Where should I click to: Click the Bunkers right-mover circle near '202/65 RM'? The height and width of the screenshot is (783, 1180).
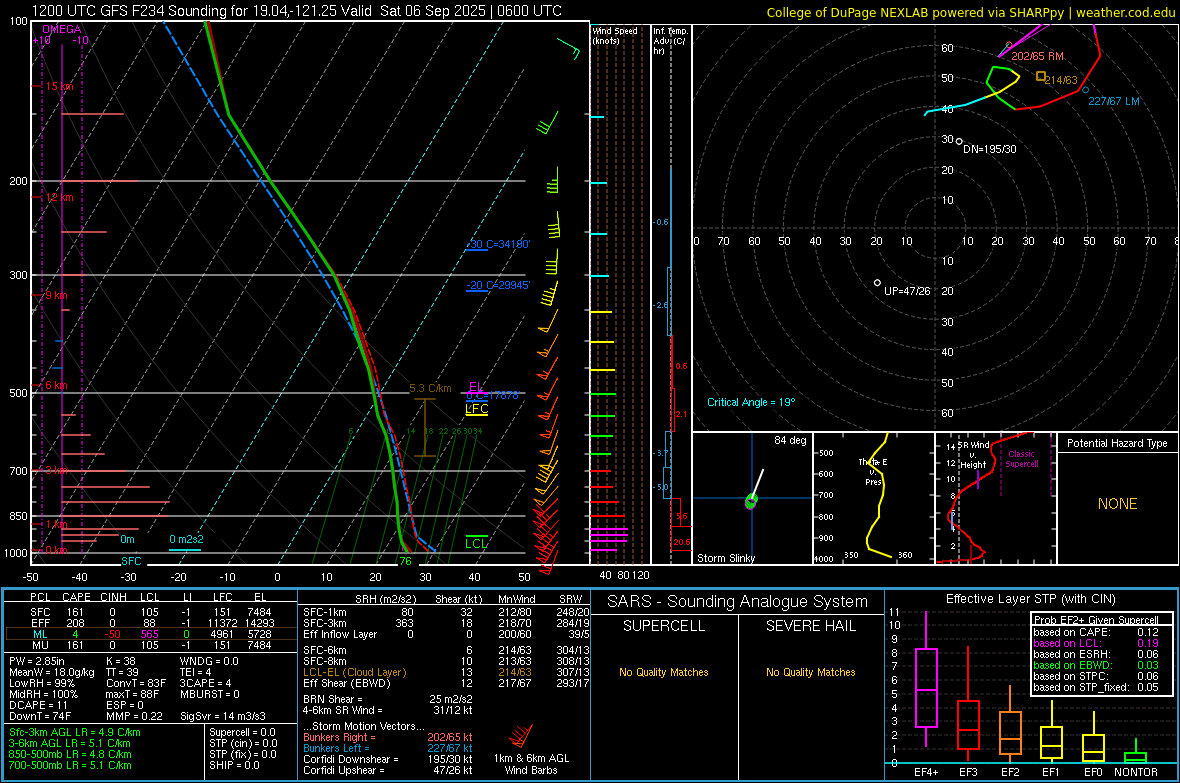[x=1009, y=46]
